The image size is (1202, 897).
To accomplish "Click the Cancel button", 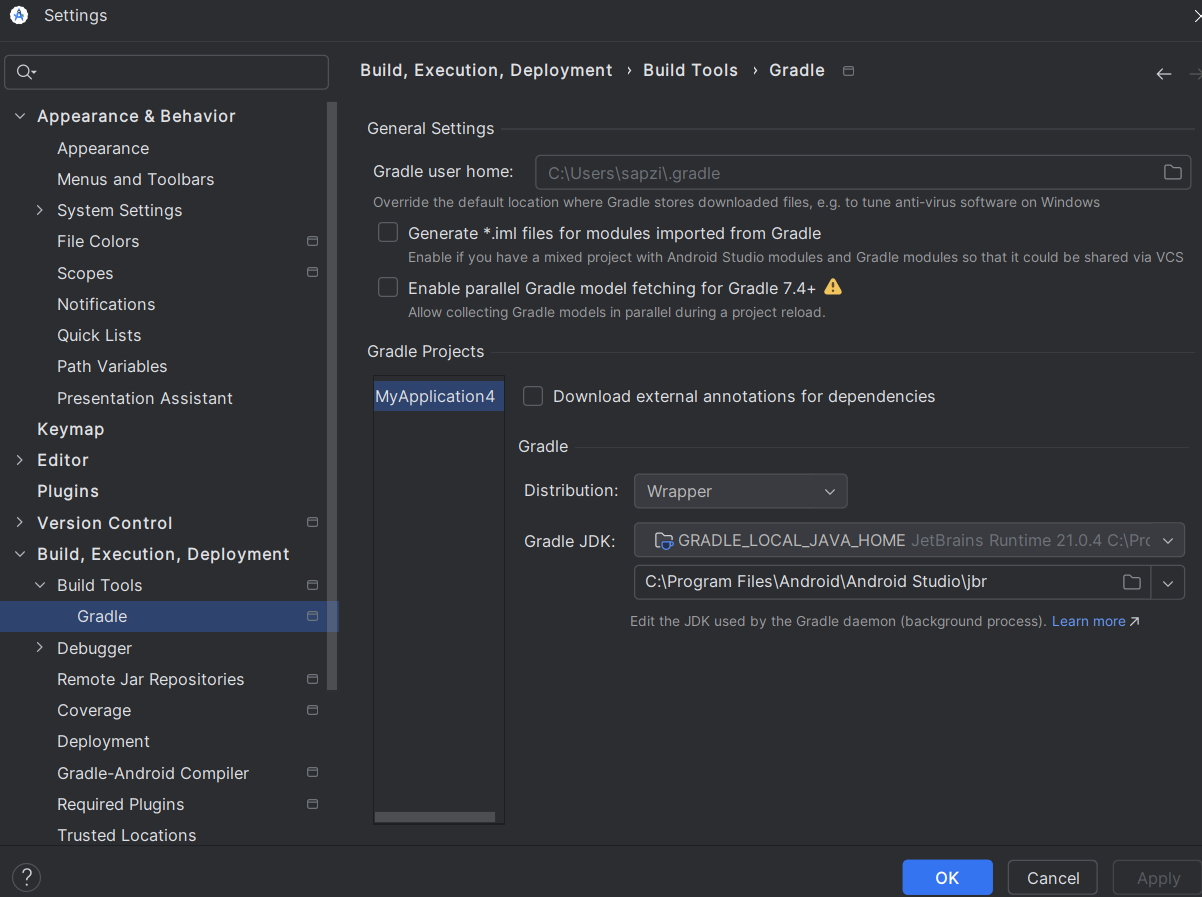I will (1053, 878).
